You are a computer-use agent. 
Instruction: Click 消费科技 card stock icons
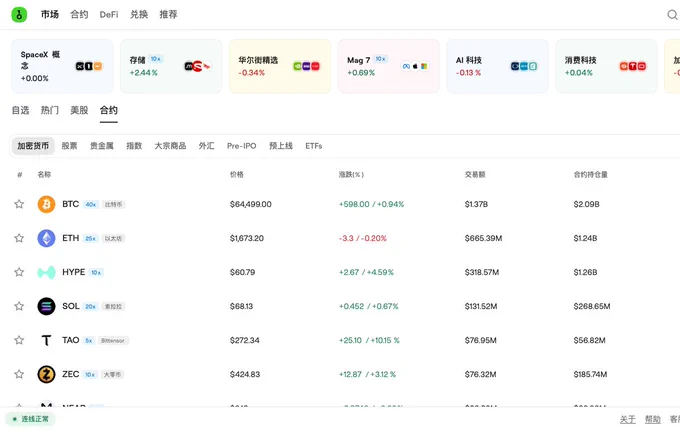click(633, 66)
